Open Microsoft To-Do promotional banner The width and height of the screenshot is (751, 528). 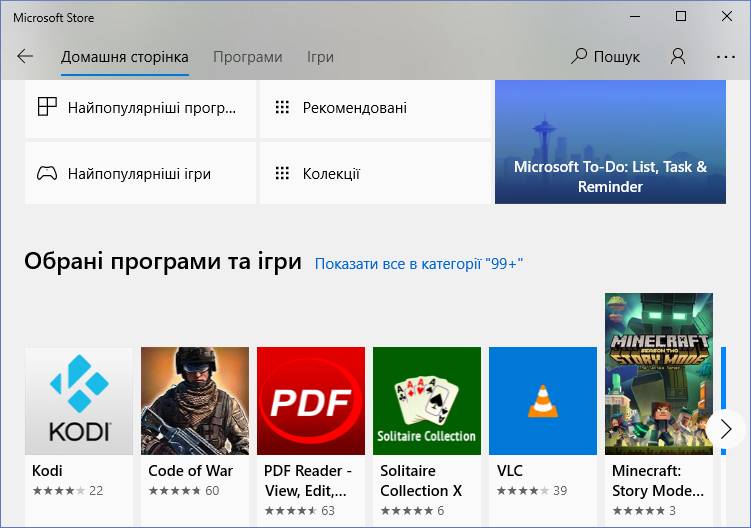point(610,142)
